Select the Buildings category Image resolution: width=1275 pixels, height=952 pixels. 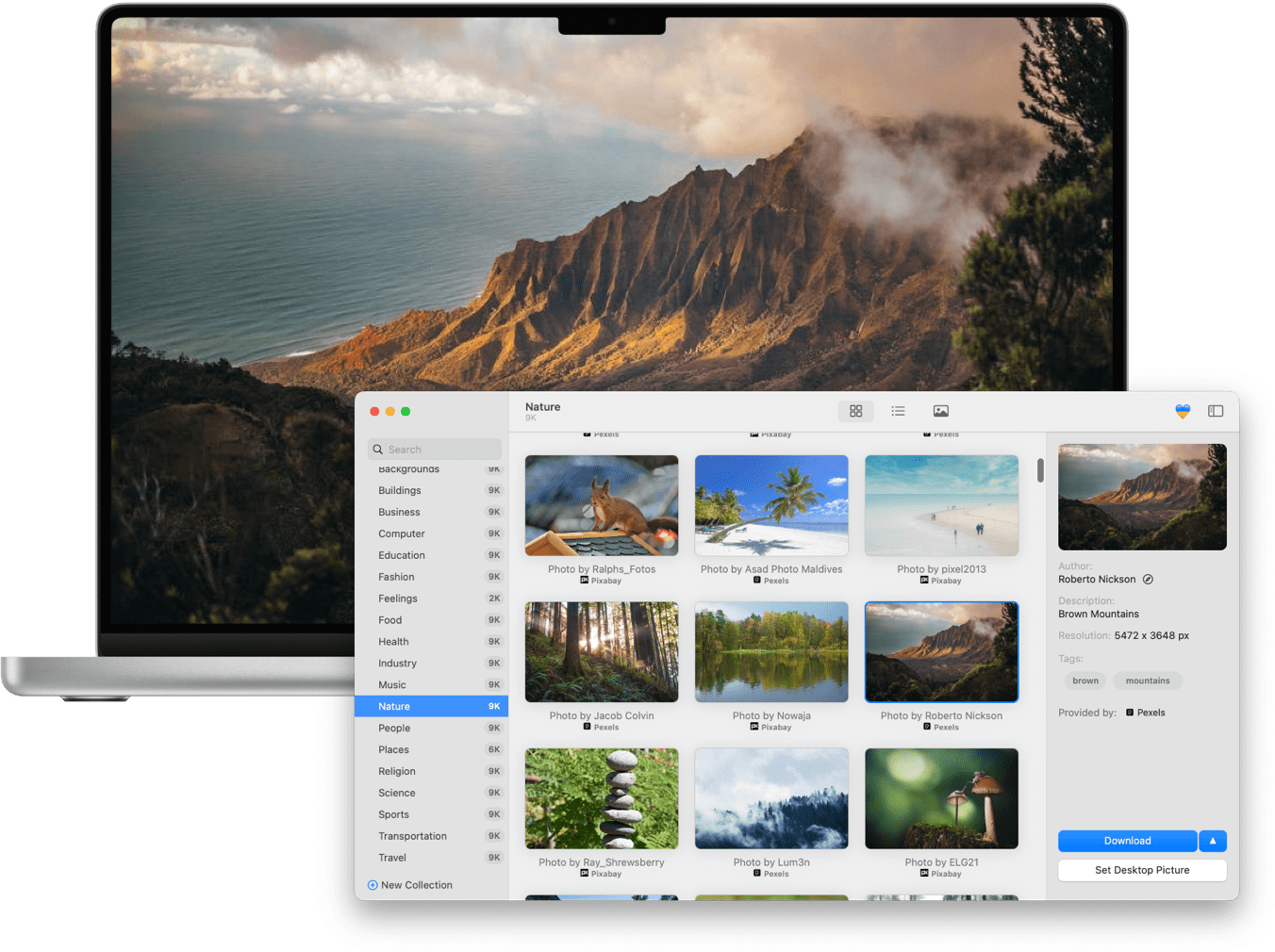[x=431, y=490]
